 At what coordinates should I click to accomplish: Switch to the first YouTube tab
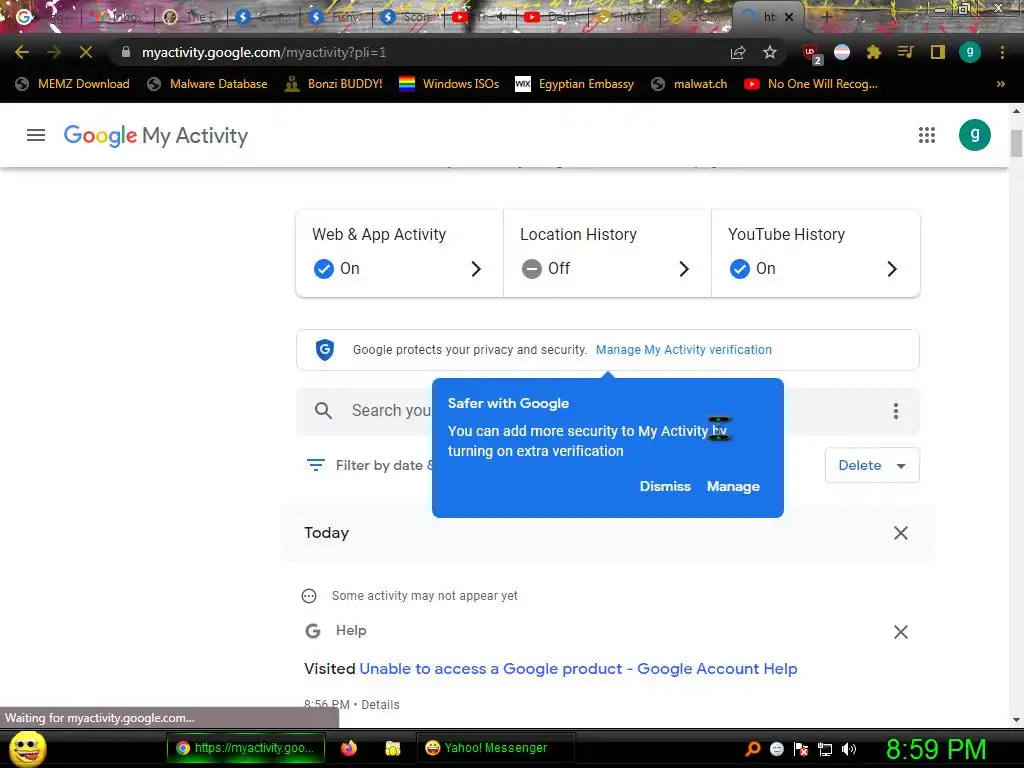pos(479,17)
